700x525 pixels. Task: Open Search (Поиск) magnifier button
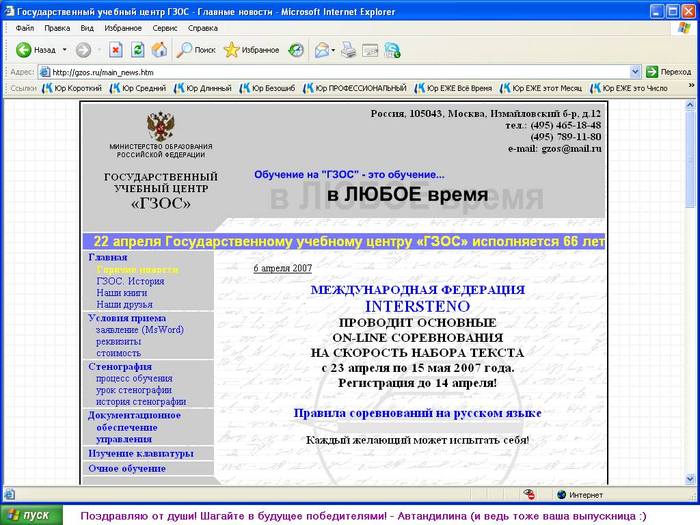tap(196, 50)
